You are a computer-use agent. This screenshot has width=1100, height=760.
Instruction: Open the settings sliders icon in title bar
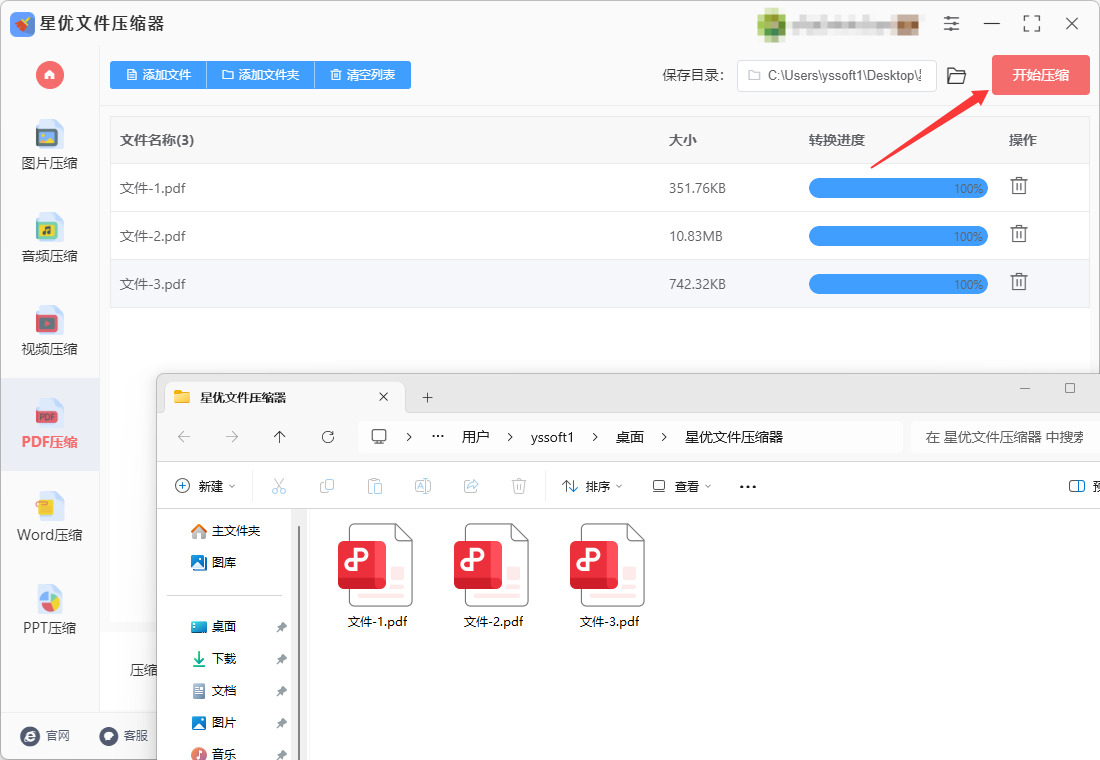pyautogui.click(x=951, y=24)
